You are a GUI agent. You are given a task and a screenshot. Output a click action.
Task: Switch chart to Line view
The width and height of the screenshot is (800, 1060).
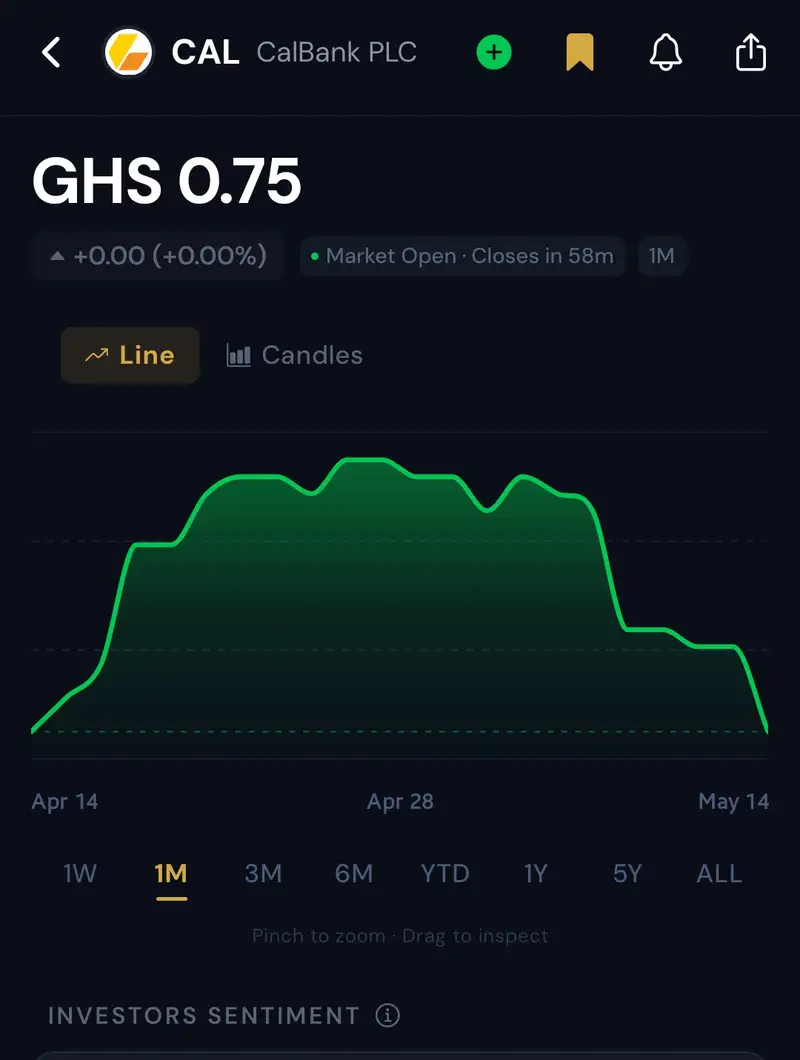click(x=131, y=355)
